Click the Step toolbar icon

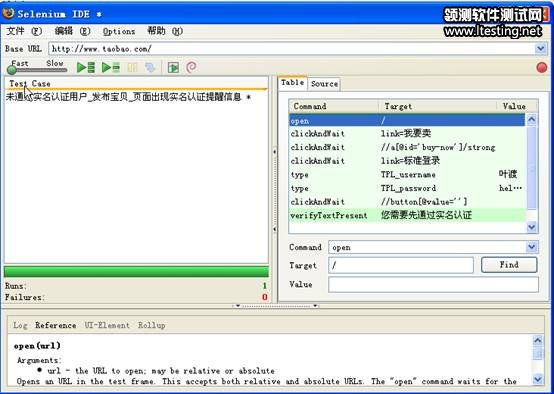tap(151, 67)
